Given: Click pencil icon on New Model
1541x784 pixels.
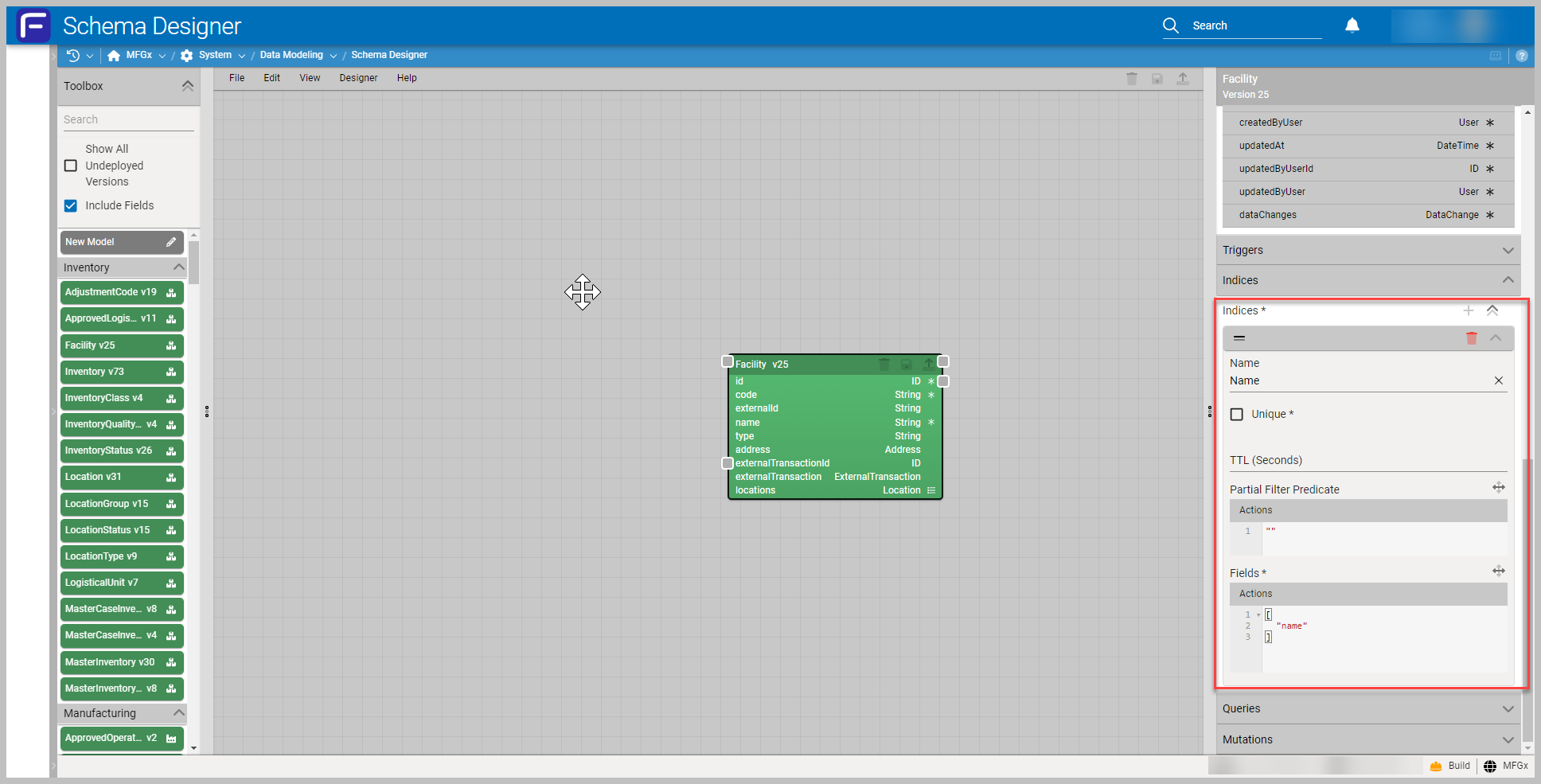Looking at the screenshot, I should 171,242.
